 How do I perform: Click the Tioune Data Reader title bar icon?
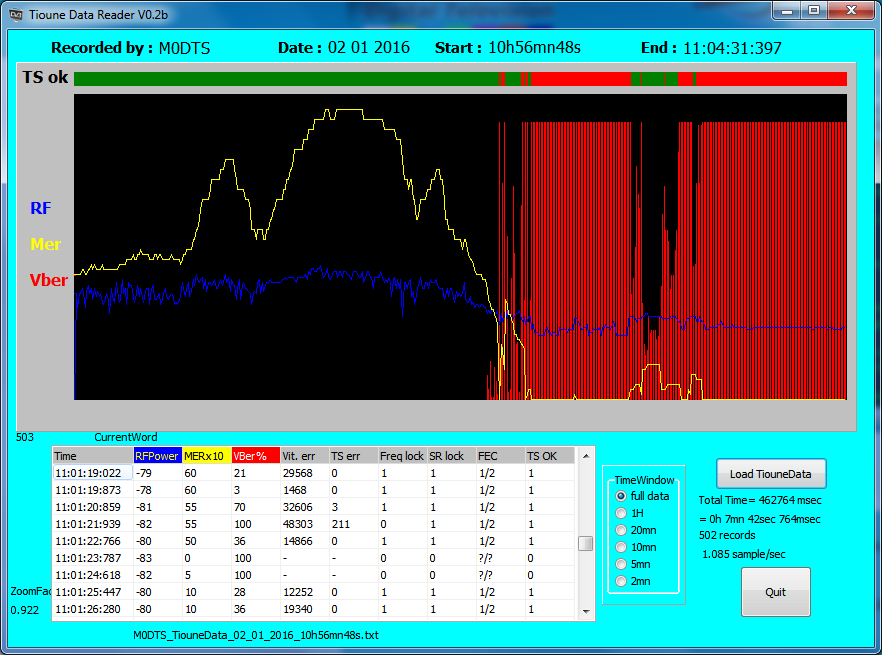(16, 12)
